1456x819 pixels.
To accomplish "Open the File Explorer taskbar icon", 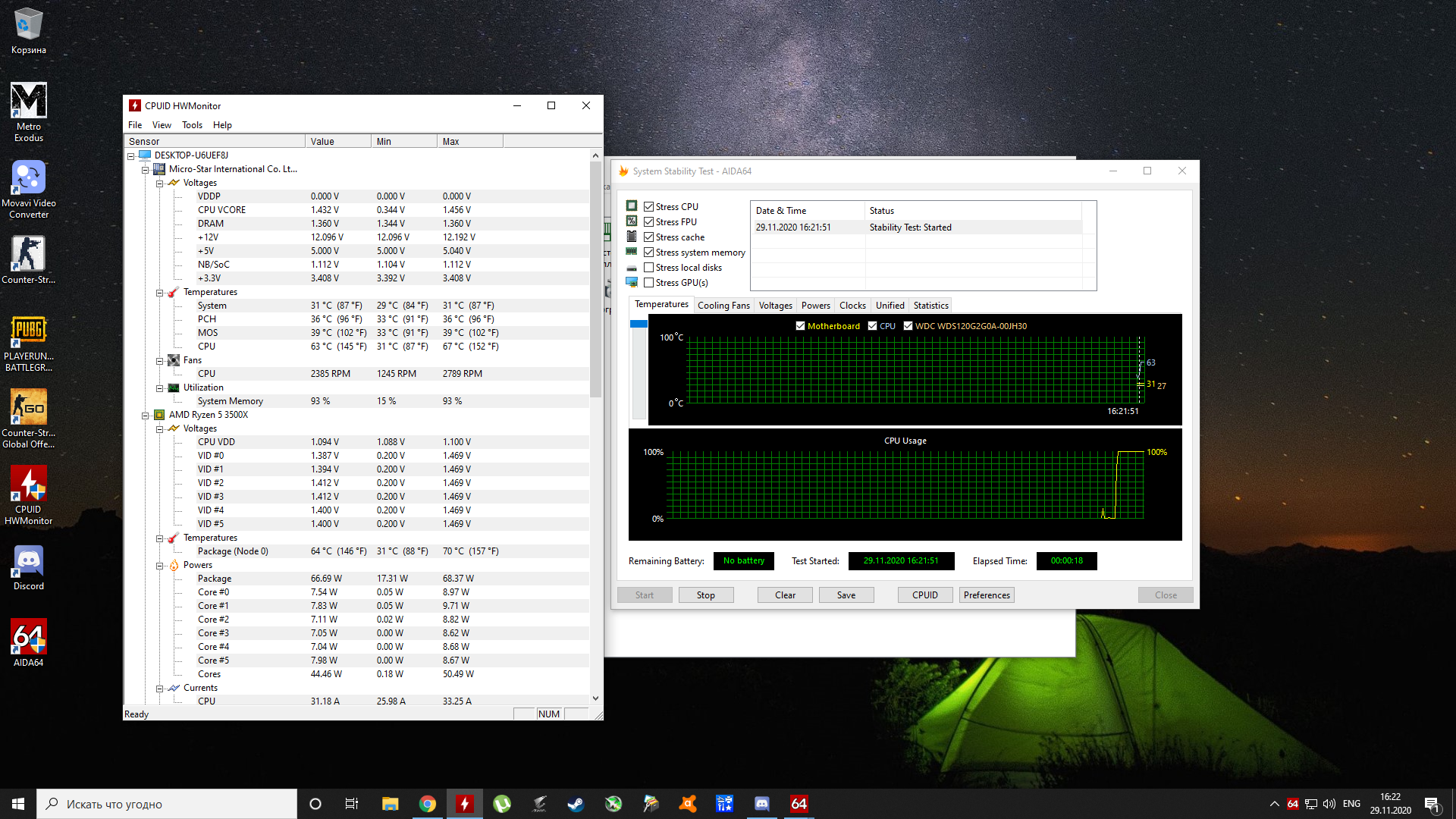I will [390, 804].
